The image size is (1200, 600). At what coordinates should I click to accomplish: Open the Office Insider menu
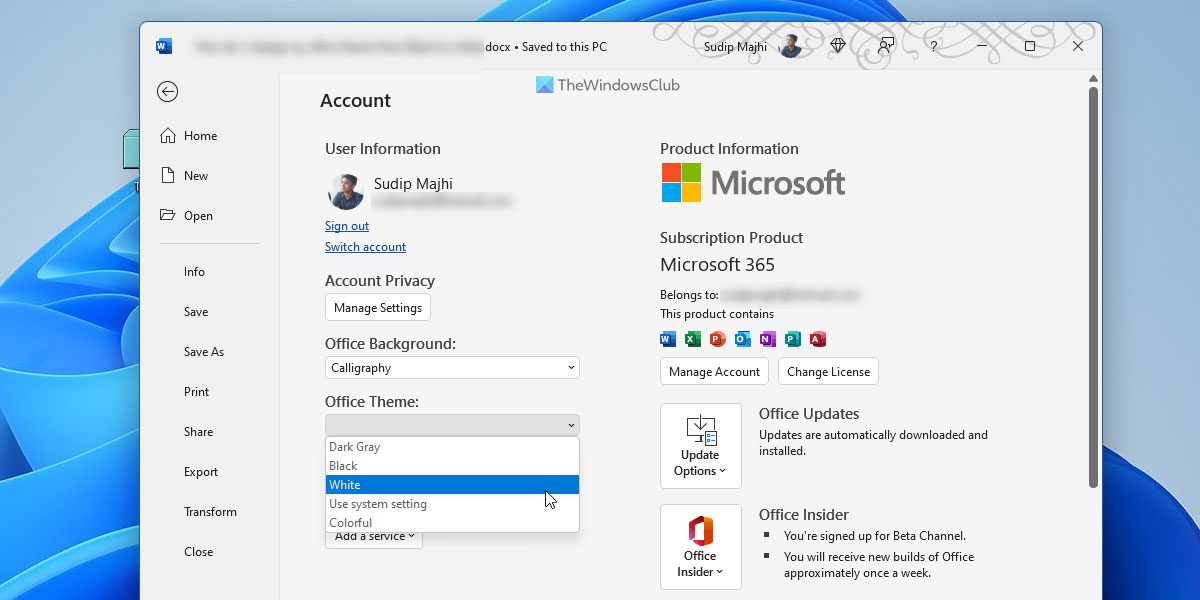click(701, 547)
